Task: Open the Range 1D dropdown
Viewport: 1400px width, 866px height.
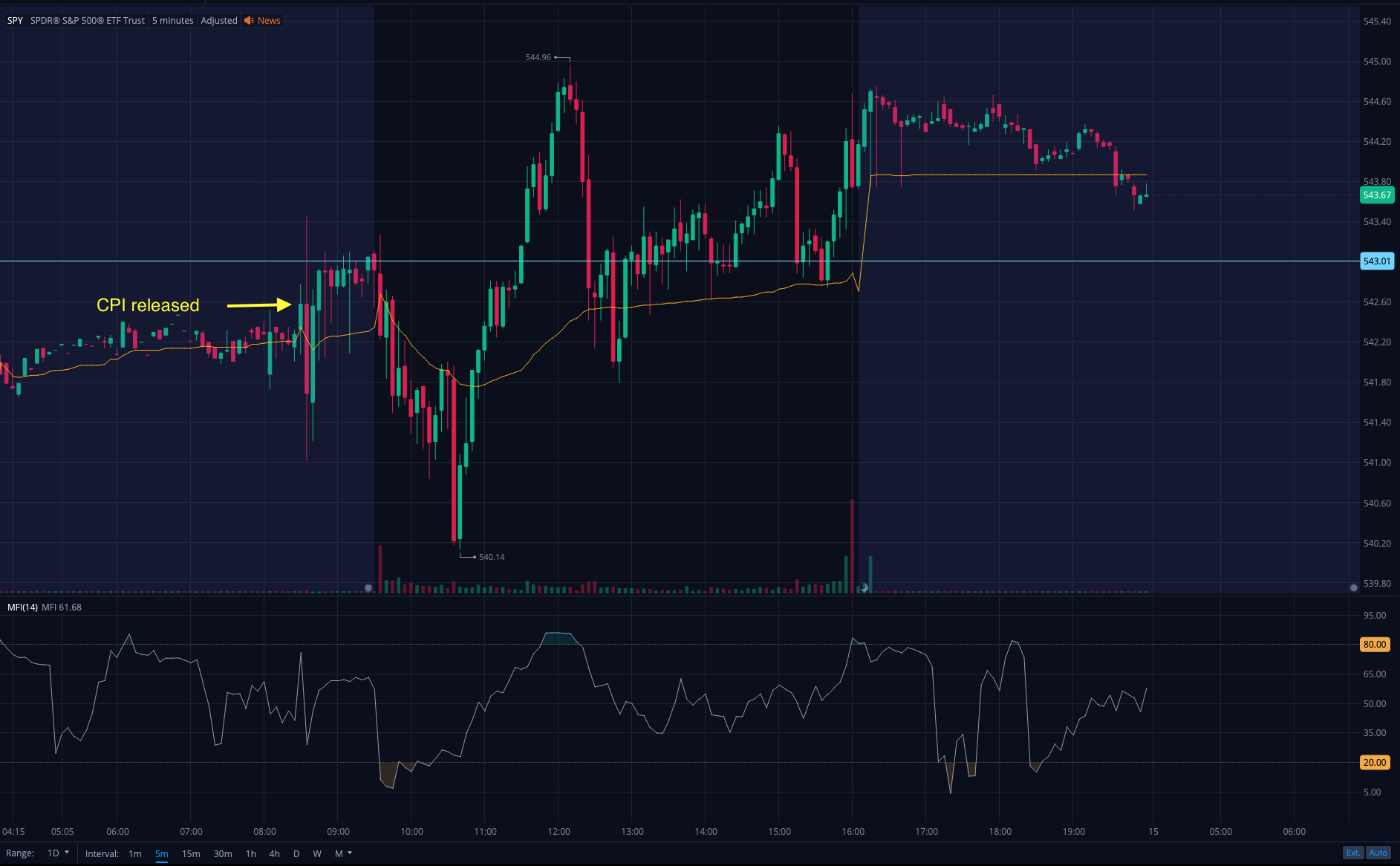Action: coord(58,853)
